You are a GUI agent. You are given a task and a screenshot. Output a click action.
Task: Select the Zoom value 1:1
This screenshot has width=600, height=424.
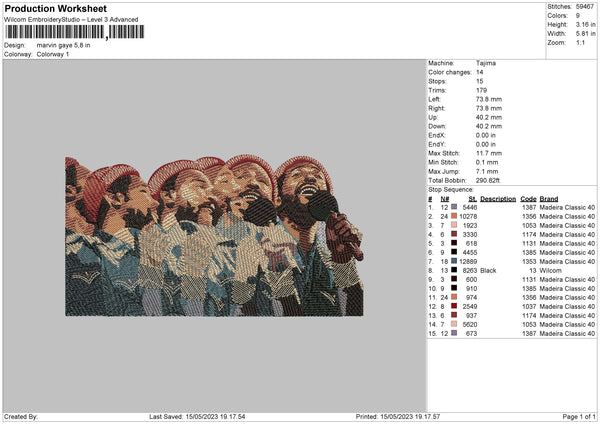(x=580, y=42)
